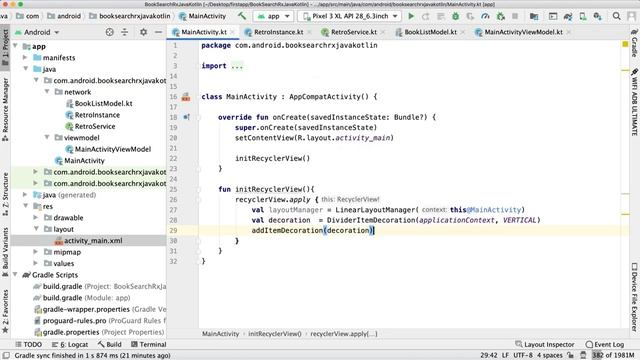Click the scroll-from-source target icon in Project panel
Screen dimensions: 640x360
[109, 32]
